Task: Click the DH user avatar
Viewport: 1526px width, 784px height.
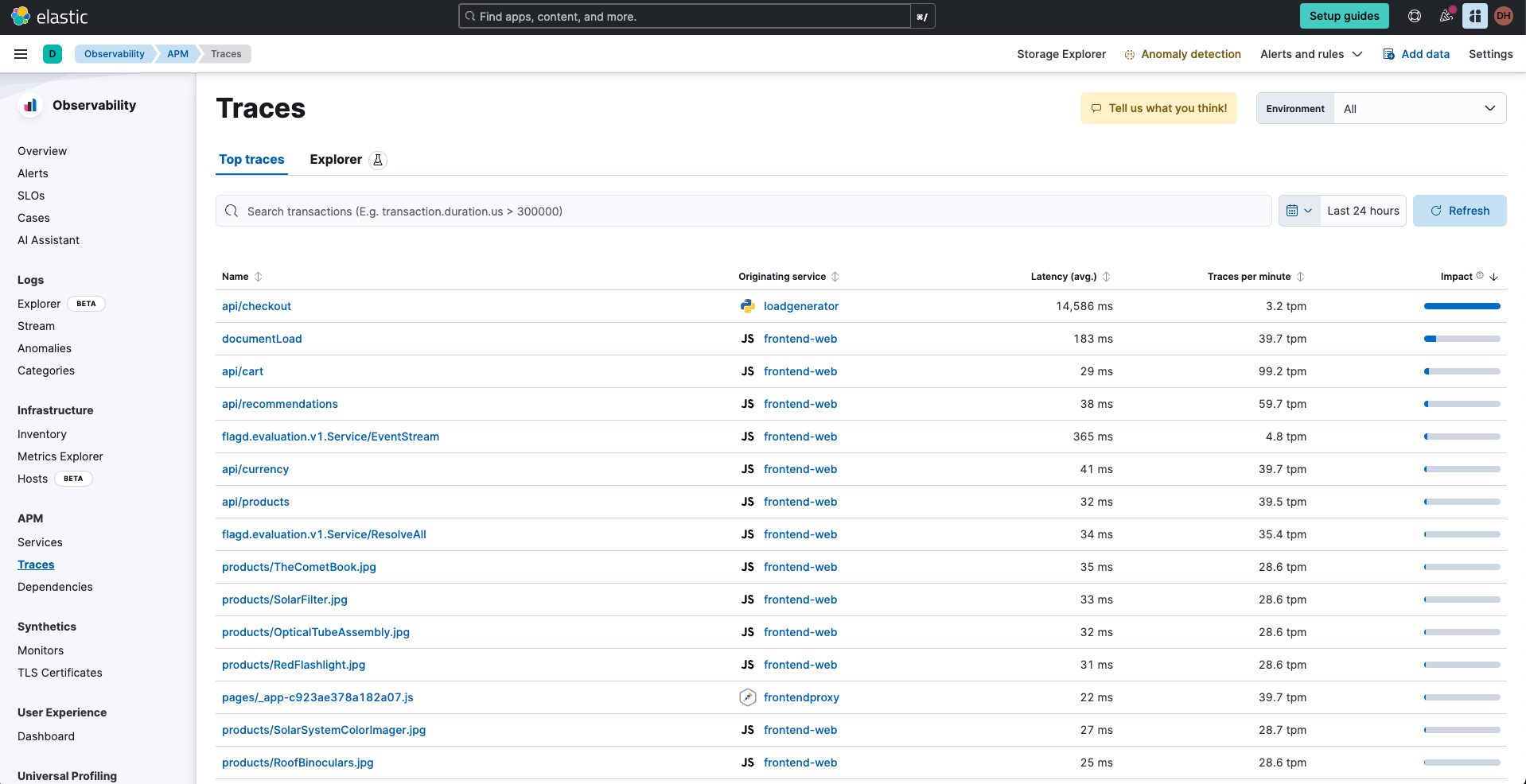Action: (x=1503, y=16)
